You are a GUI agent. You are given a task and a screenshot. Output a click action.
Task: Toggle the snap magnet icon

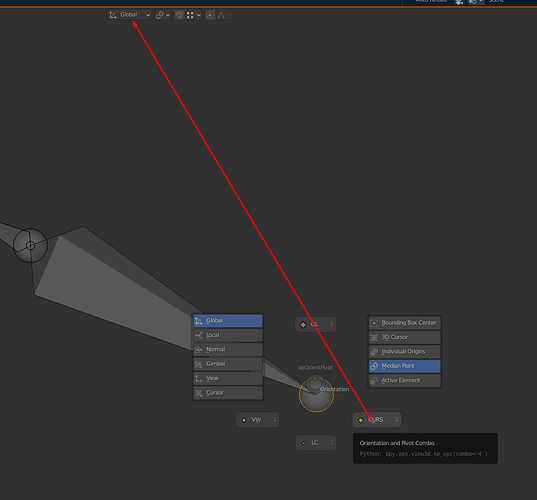pyautogui.click(x=179, y=15)
